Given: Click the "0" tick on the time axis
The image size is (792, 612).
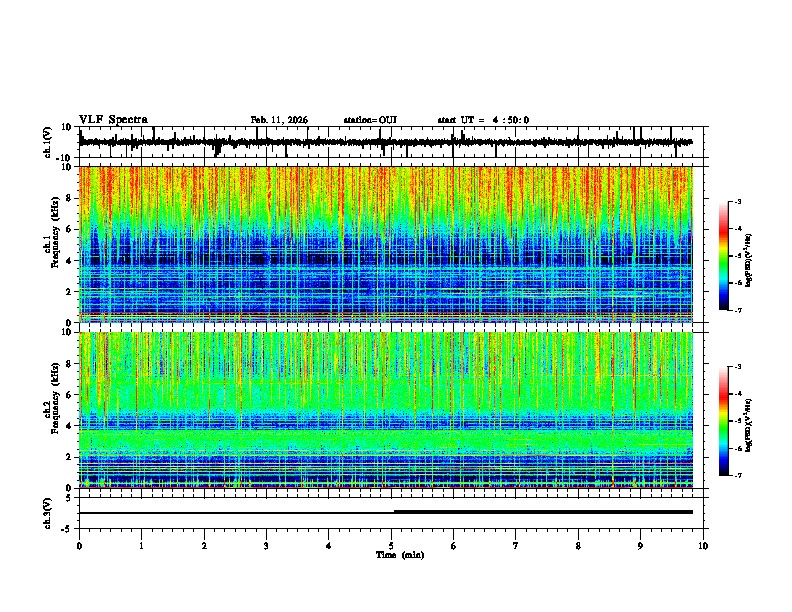Looking at the screenshot, I should [x=79, y=546].
